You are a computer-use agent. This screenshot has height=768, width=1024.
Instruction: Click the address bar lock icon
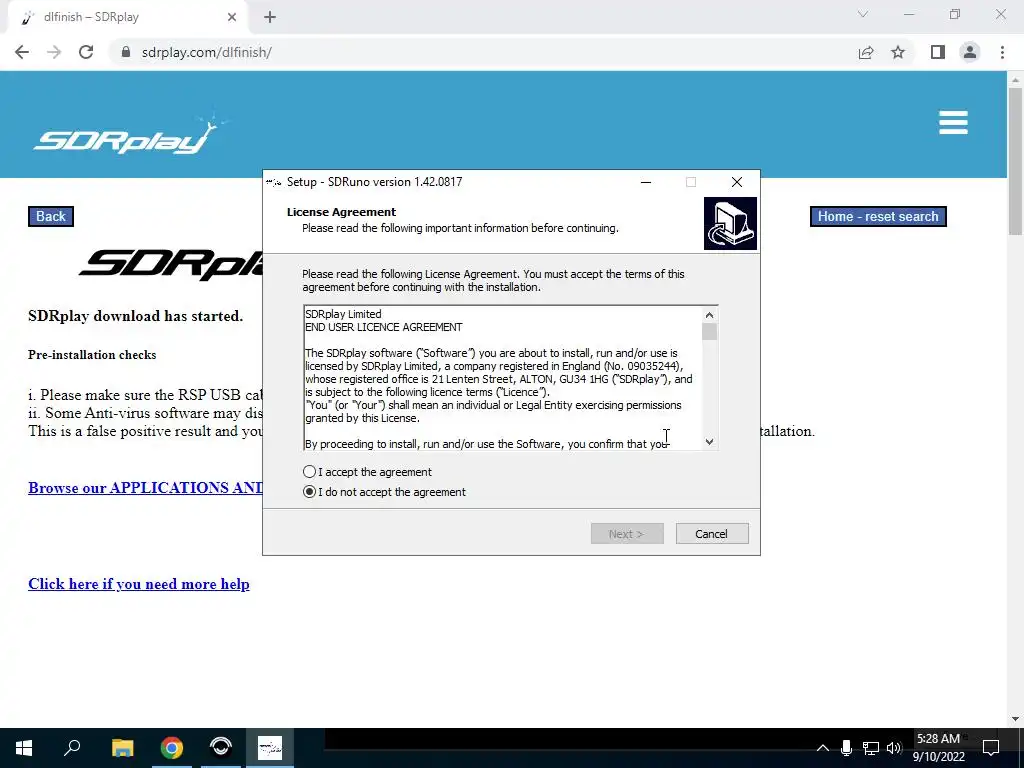coord(126,52)
